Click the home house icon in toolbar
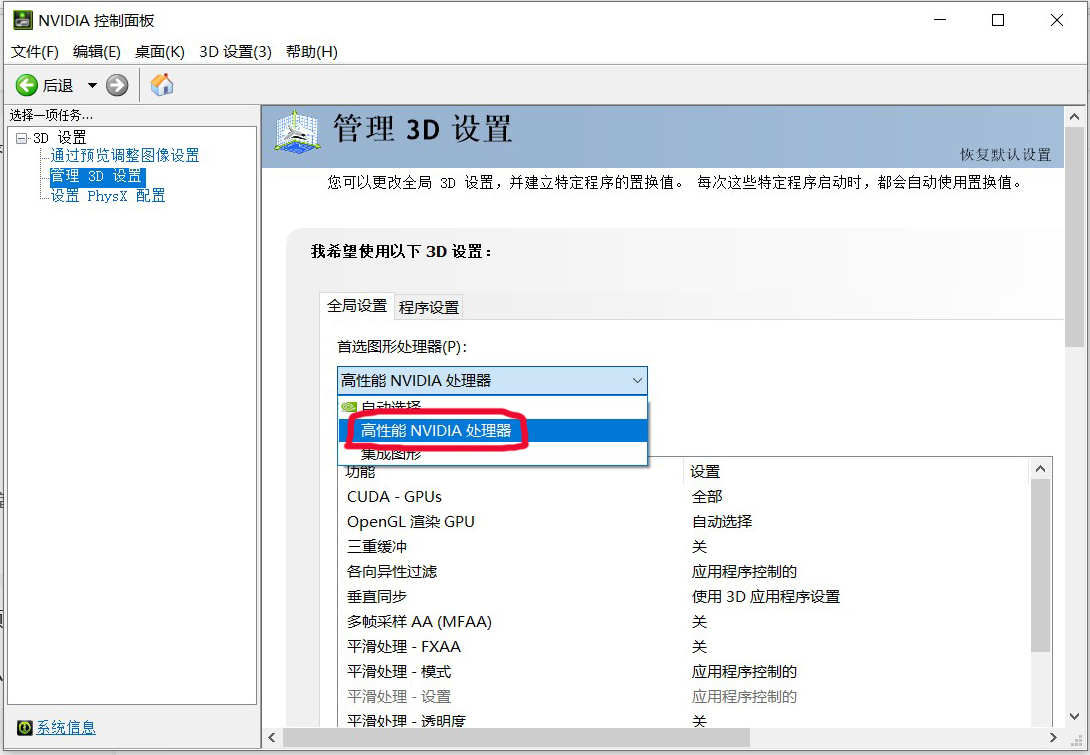This screenshot has width=1090, height=755. 161,85
